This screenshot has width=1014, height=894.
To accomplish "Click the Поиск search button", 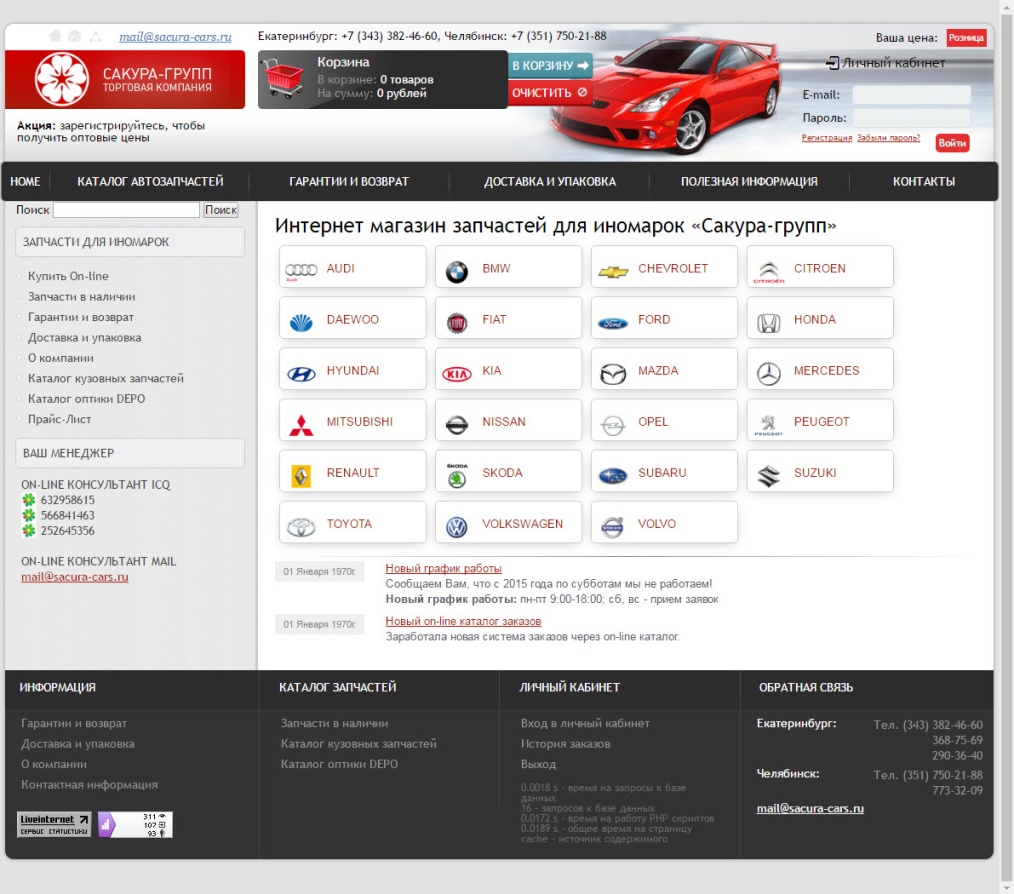I will [x=221, y=210].
